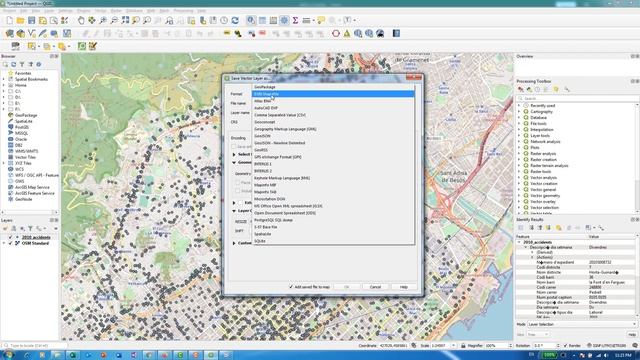The width and height of the screenshot is (640, 360).
Task: Select ESRI Shapefile in format list
Action: pos(333,94)
